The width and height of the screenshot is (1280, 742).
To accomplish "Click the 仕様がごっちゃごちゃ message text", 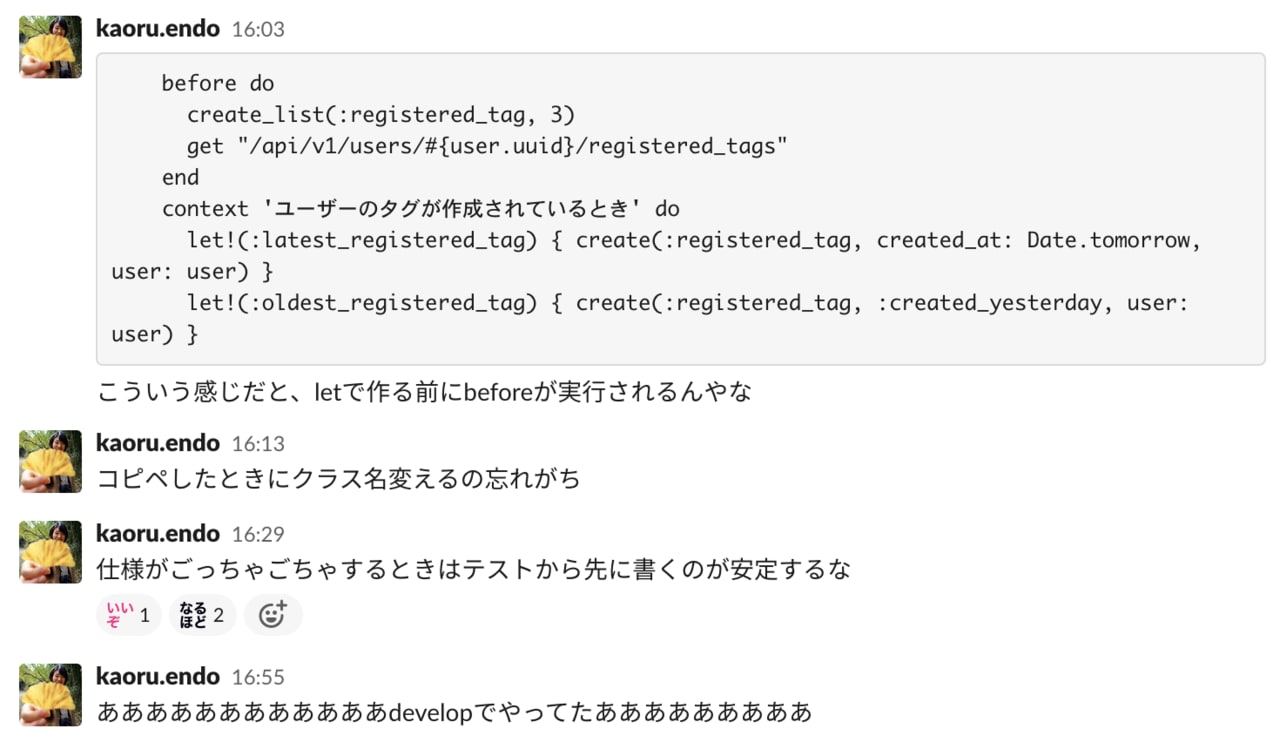I will click(x=473, y=569).
